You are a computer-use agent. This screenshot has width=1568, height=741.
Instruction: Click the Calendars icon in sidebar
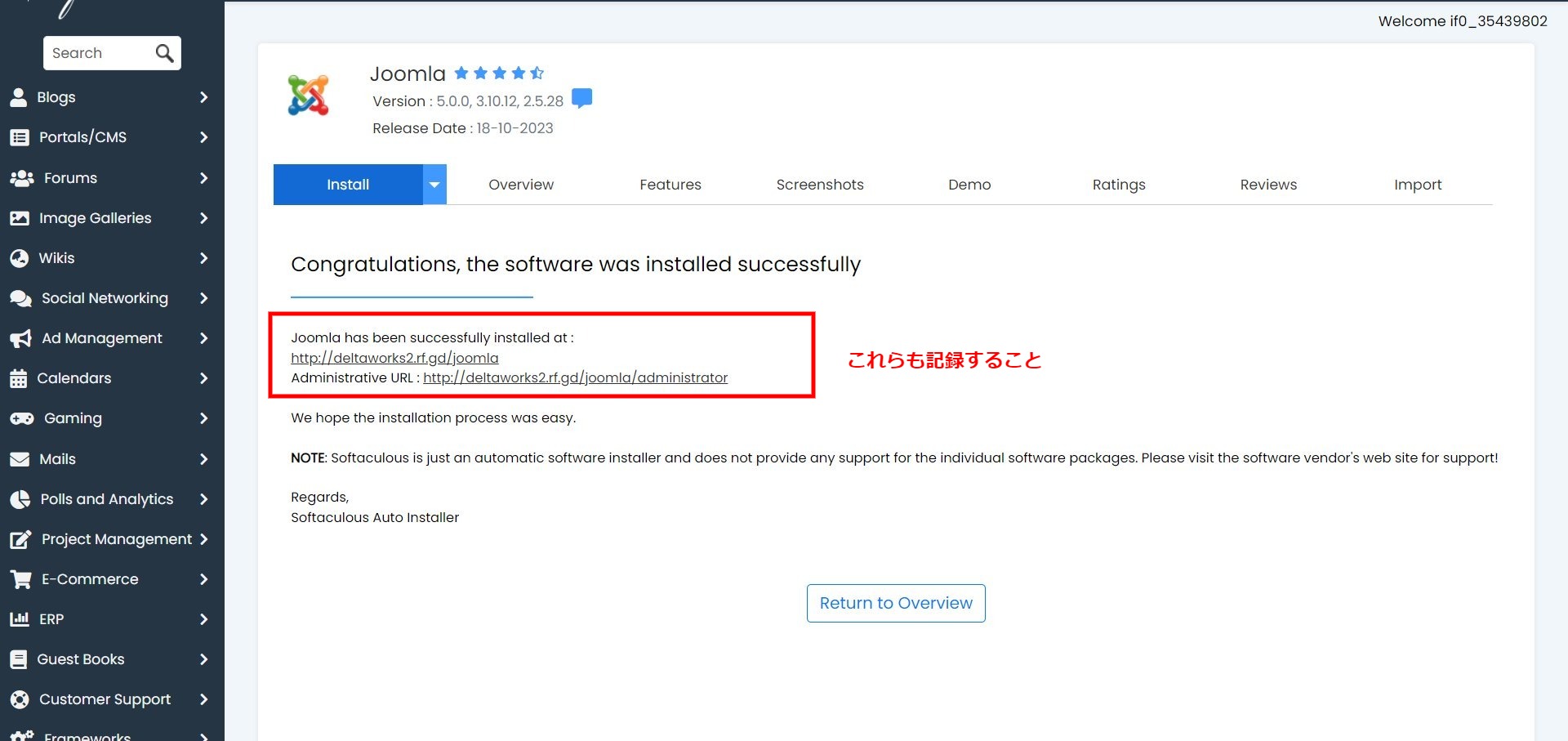tap(19, 378)
